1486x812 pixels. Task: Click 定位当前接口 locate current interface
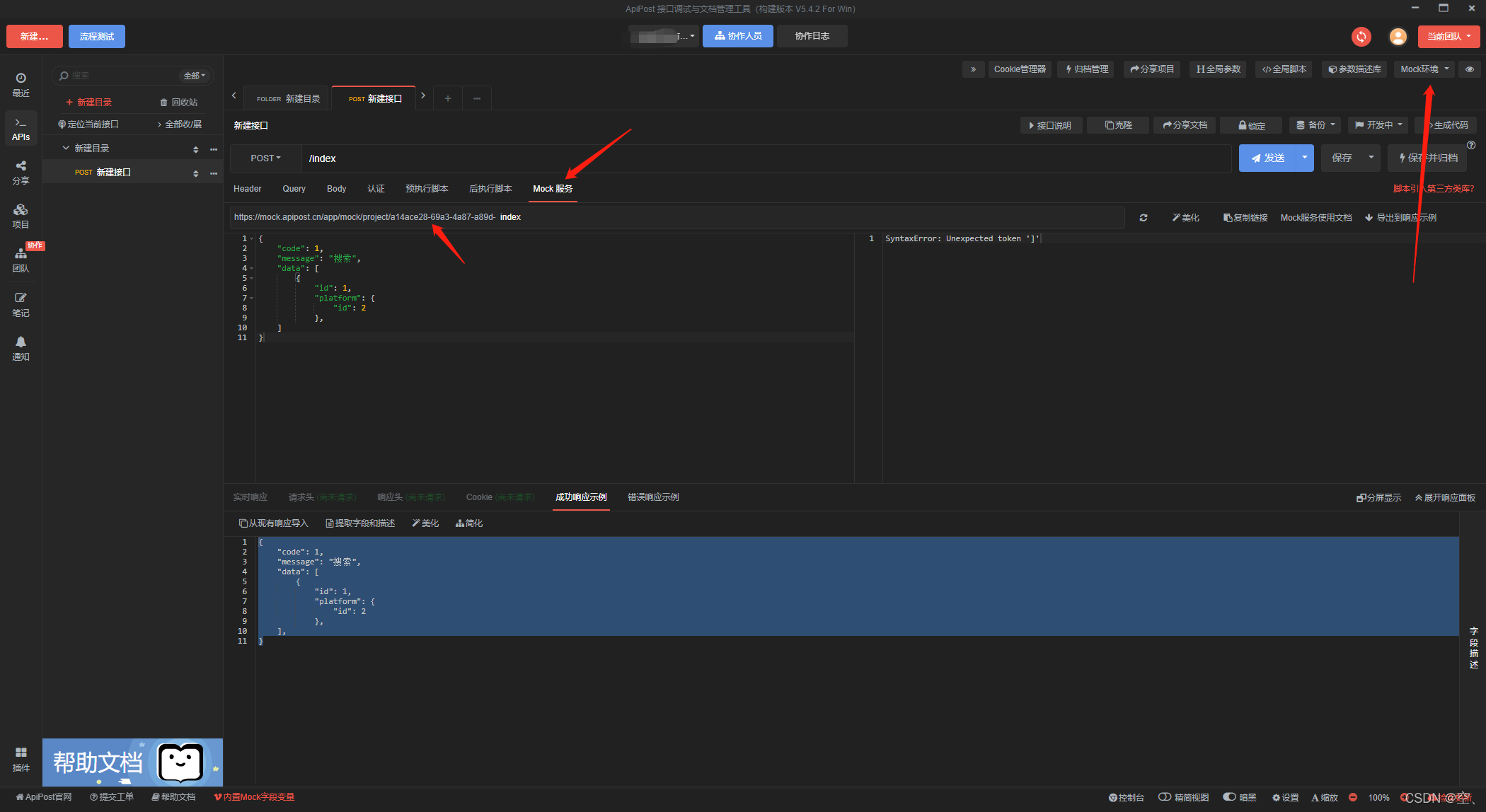click(x=88, y=124)
